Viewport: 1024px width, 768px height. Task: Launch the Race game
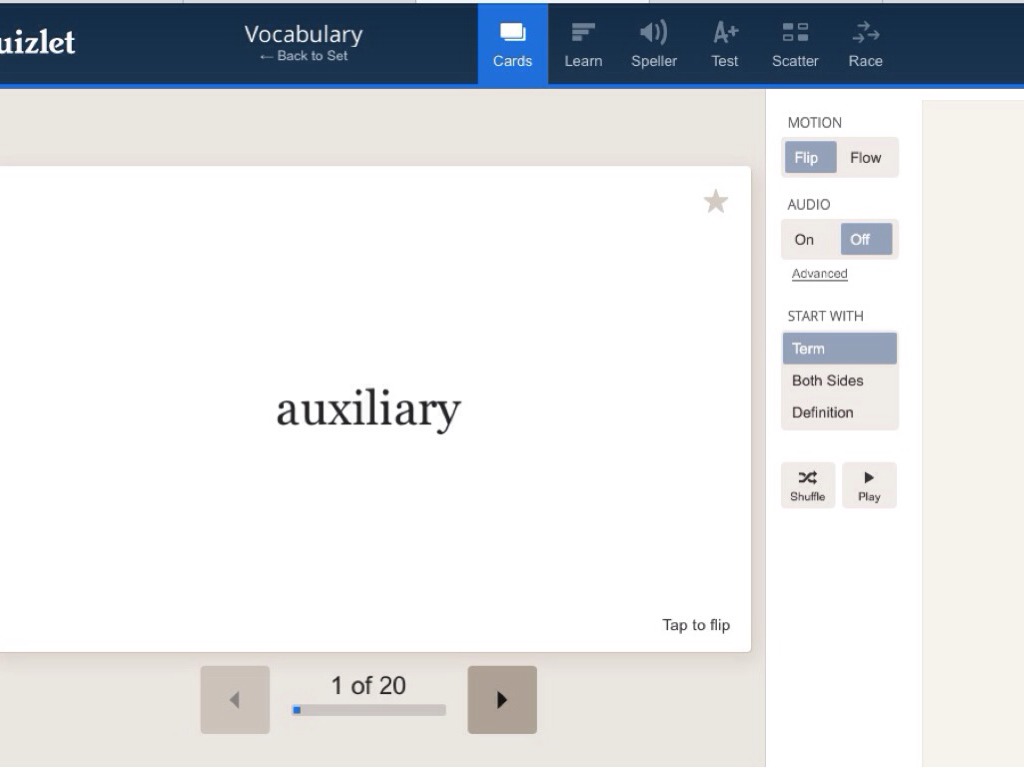pyautogui.click(x=865, y=45)
